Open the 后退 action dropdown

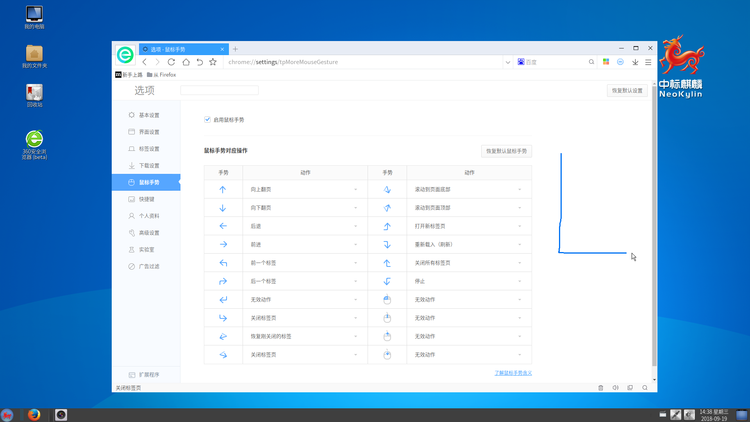pyautogui.click(x=305, y=226)
